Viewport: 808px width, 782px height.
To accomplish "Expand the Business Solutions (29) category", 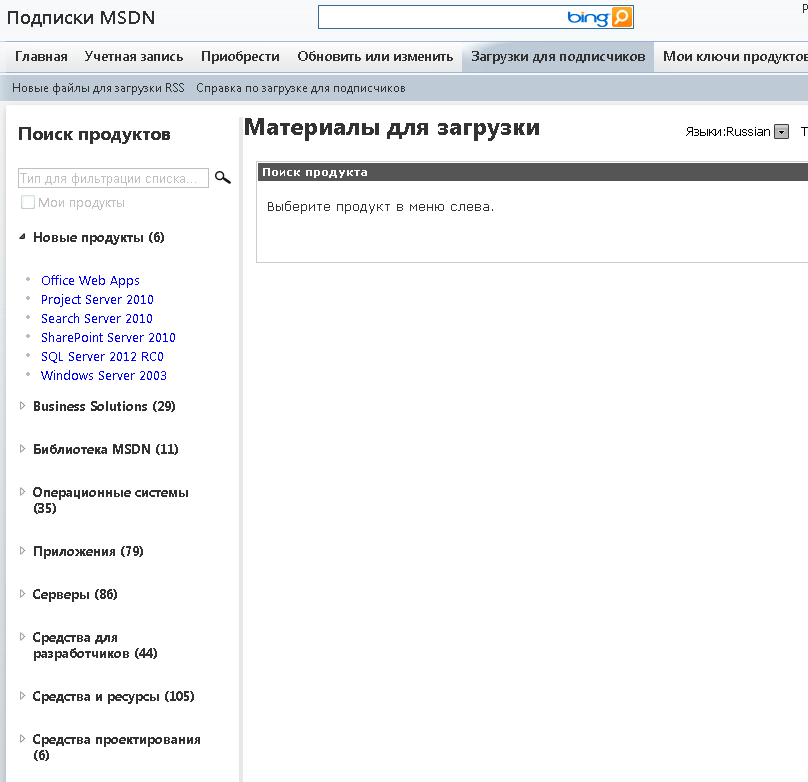I will pyautogui.click(x=22, y=406).
